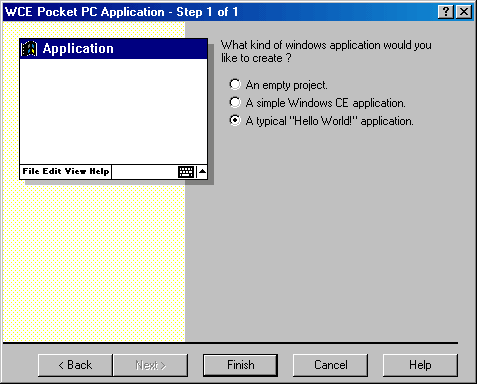Finish the wizard with Finish button
Viewport: 477px width, 384px height.
[x=240, y=365]
